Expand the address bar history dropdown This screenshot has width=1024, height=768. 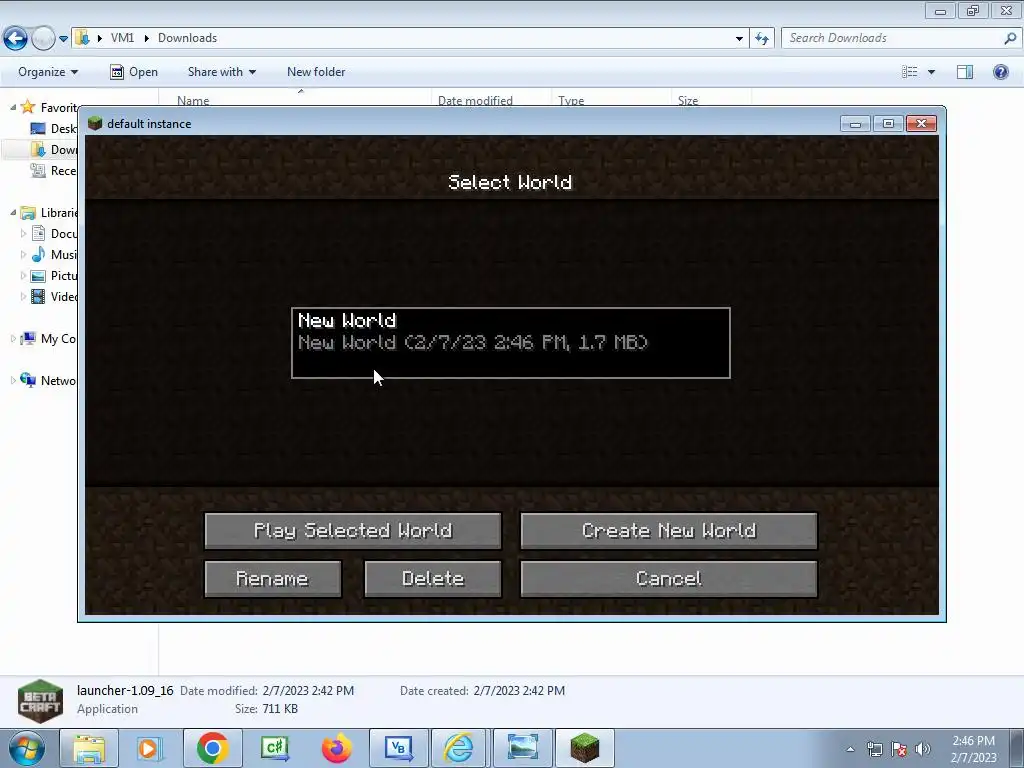point(739,39)
